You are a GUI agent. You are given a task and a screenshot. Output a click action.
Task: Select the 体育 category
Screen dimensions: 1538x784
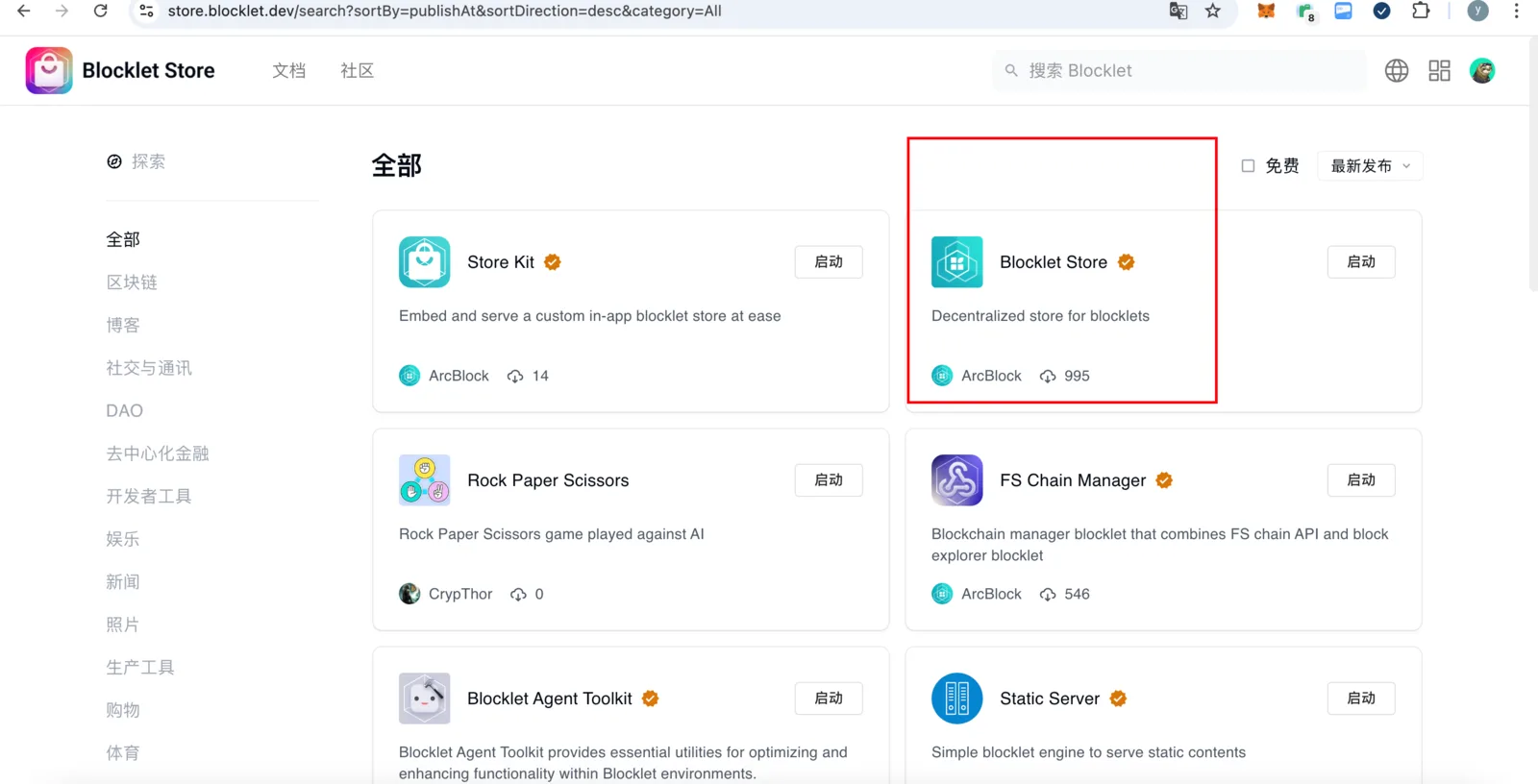click(123, 752)
